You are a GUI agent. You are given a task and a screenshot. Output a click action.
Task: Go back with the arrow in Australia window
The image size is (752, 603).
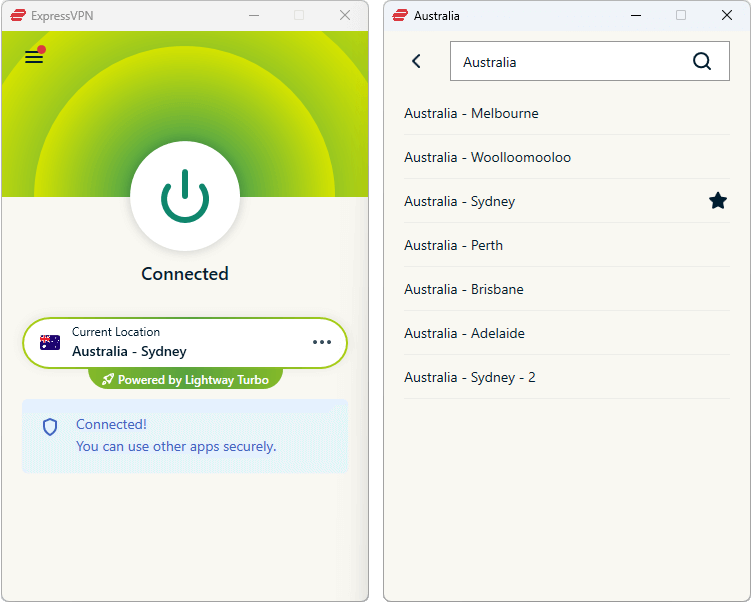click(x=416, y=61)
